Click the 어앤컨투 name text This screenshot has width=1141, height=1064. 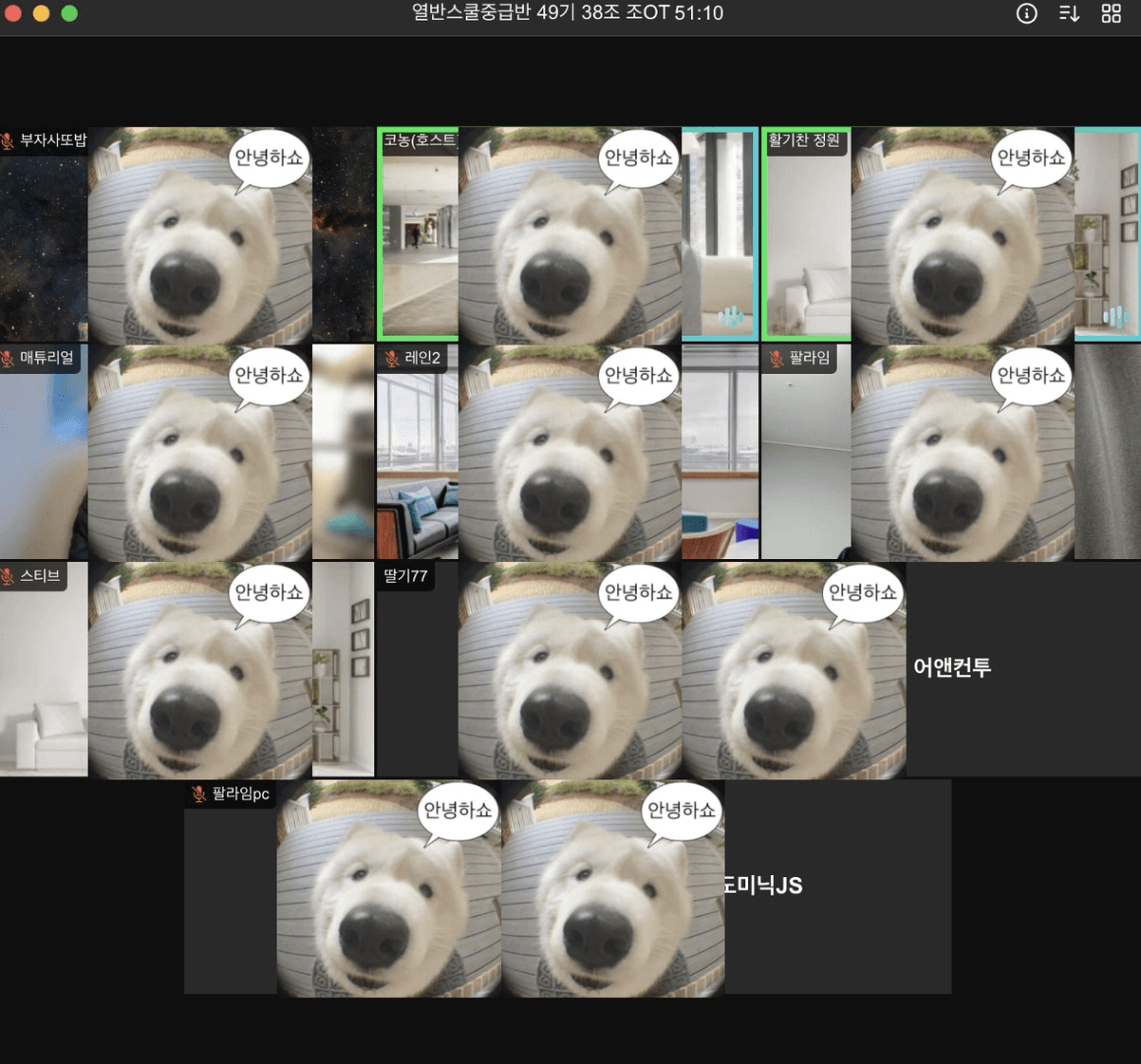click(952, 667)
